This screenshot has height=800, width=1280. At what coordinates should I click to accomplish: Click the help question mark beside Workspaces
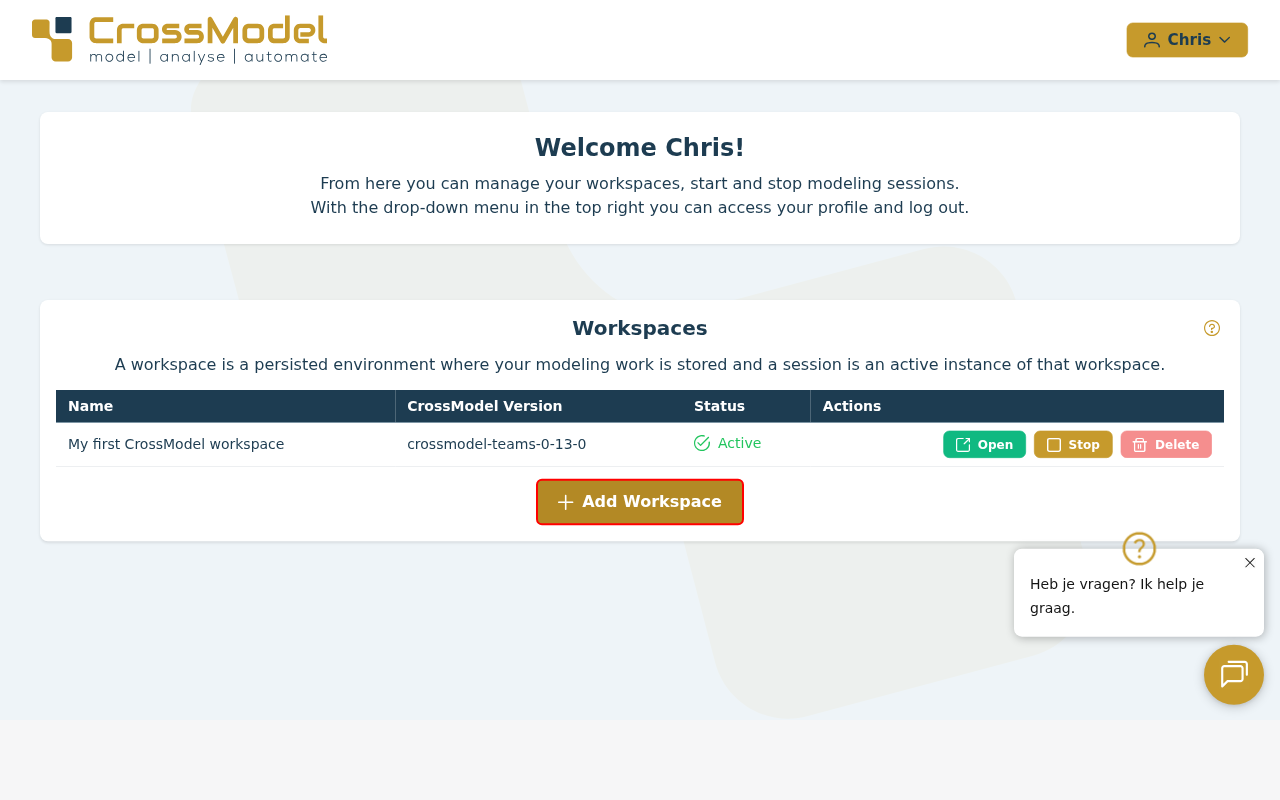[x=1211, y=328]
